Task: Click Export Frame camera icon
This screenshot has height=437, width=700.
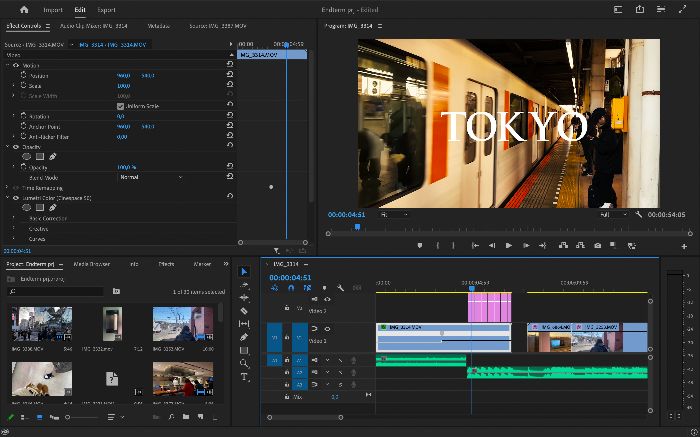Action: (597, 246)
